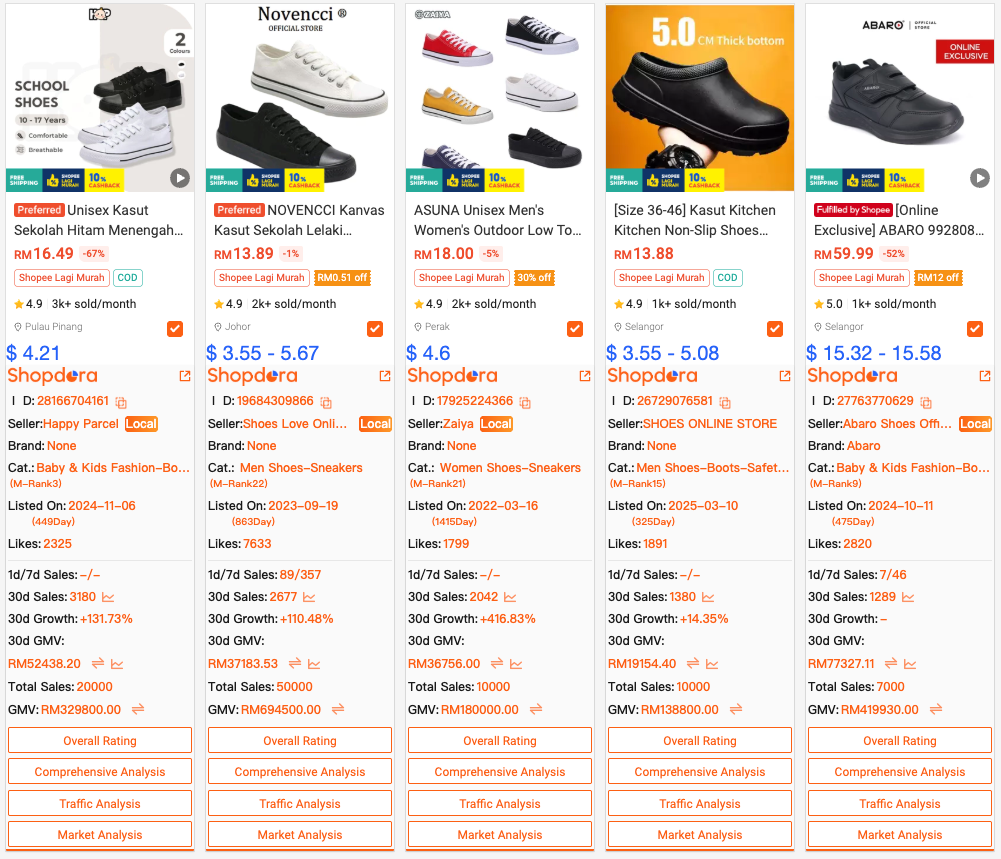Open Market Analysis for Abaro product
The image size is (1001, 859).
tap(899, 834)
